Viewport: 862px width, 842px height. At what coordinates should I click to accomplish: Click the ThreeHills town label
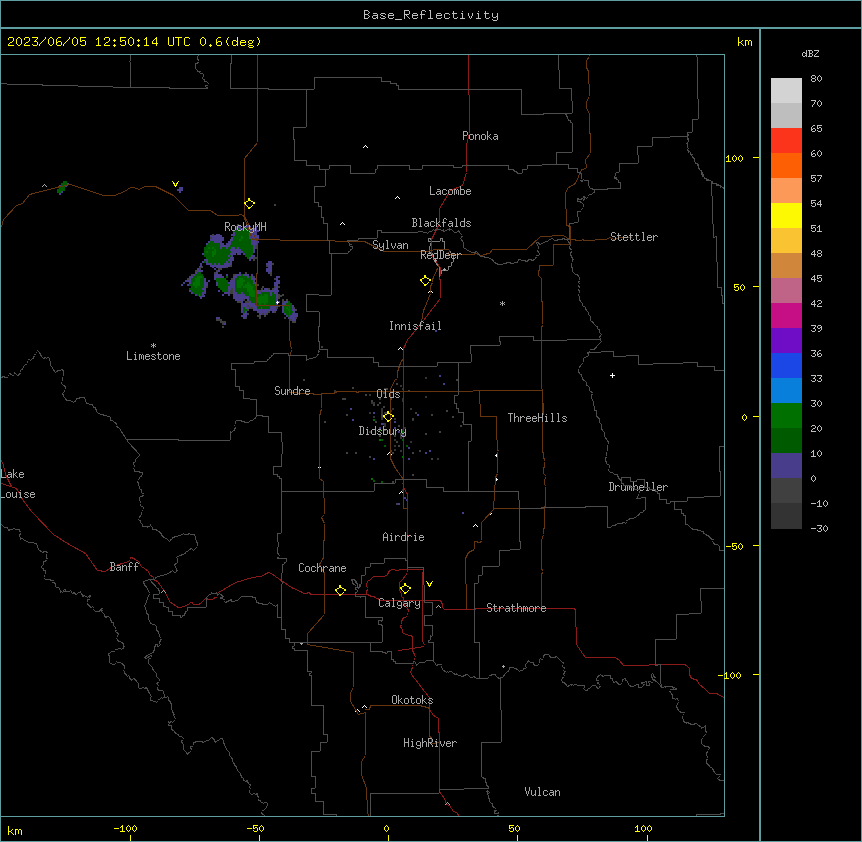(x=537, y=418)
